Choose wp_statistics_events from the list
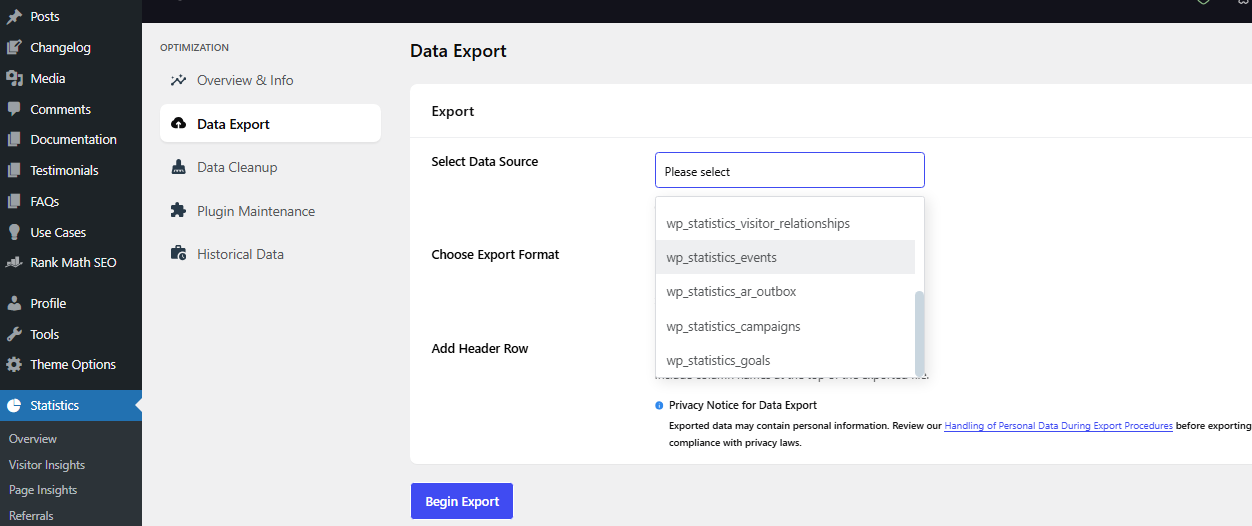1252x526 pixels. pyautogui.click(x=721, y=258)
